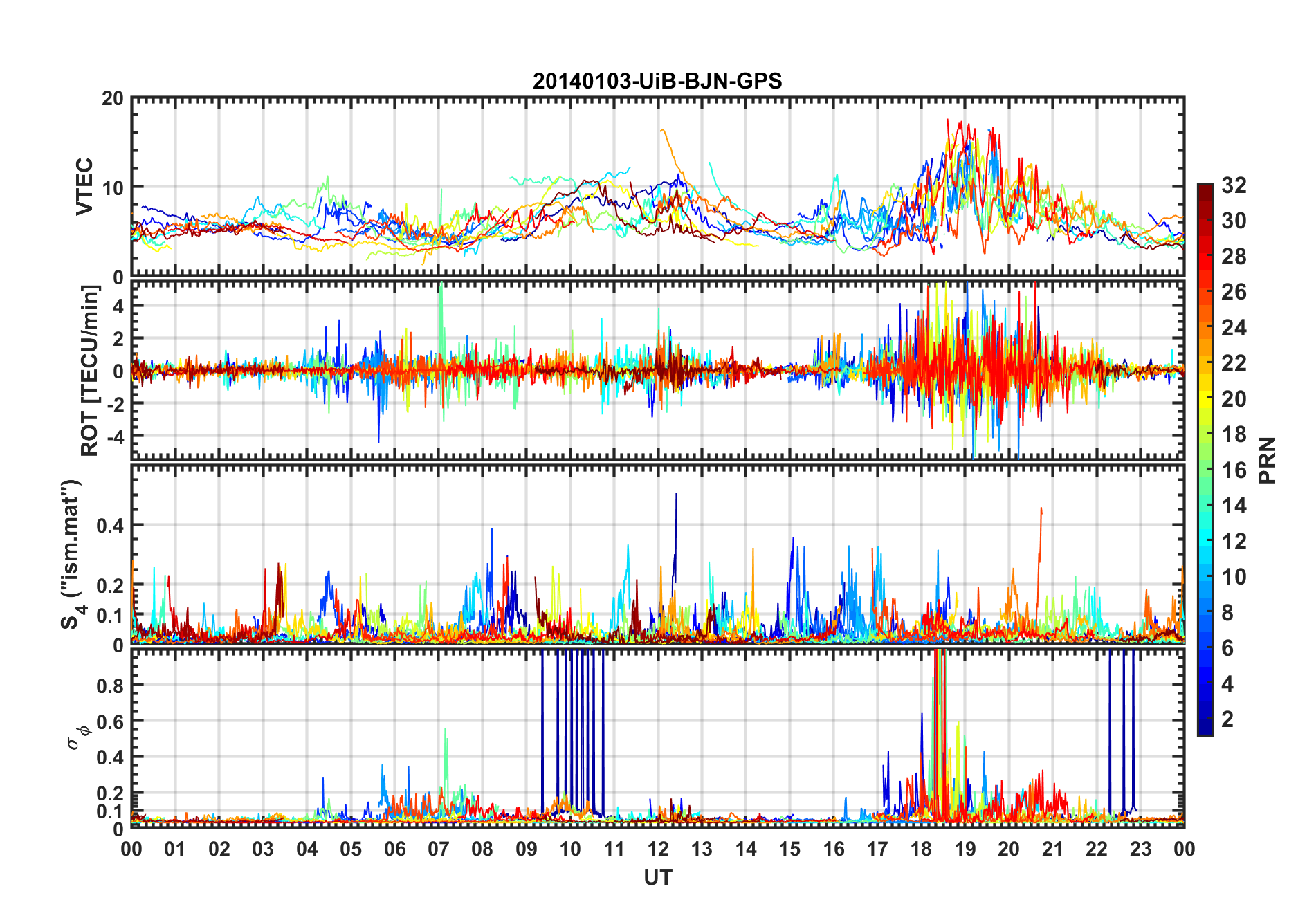Click the colorbar tick label 24

pyautogui.click(x=1234, y=328)
